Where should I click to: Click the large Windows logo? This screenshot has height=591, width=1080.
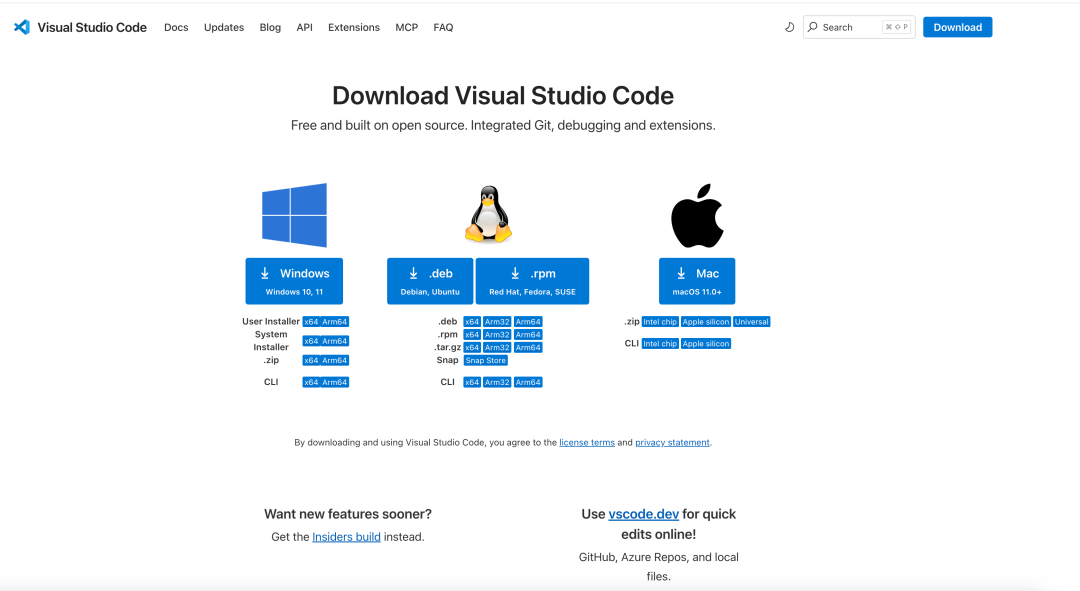(x=294, y=215)
